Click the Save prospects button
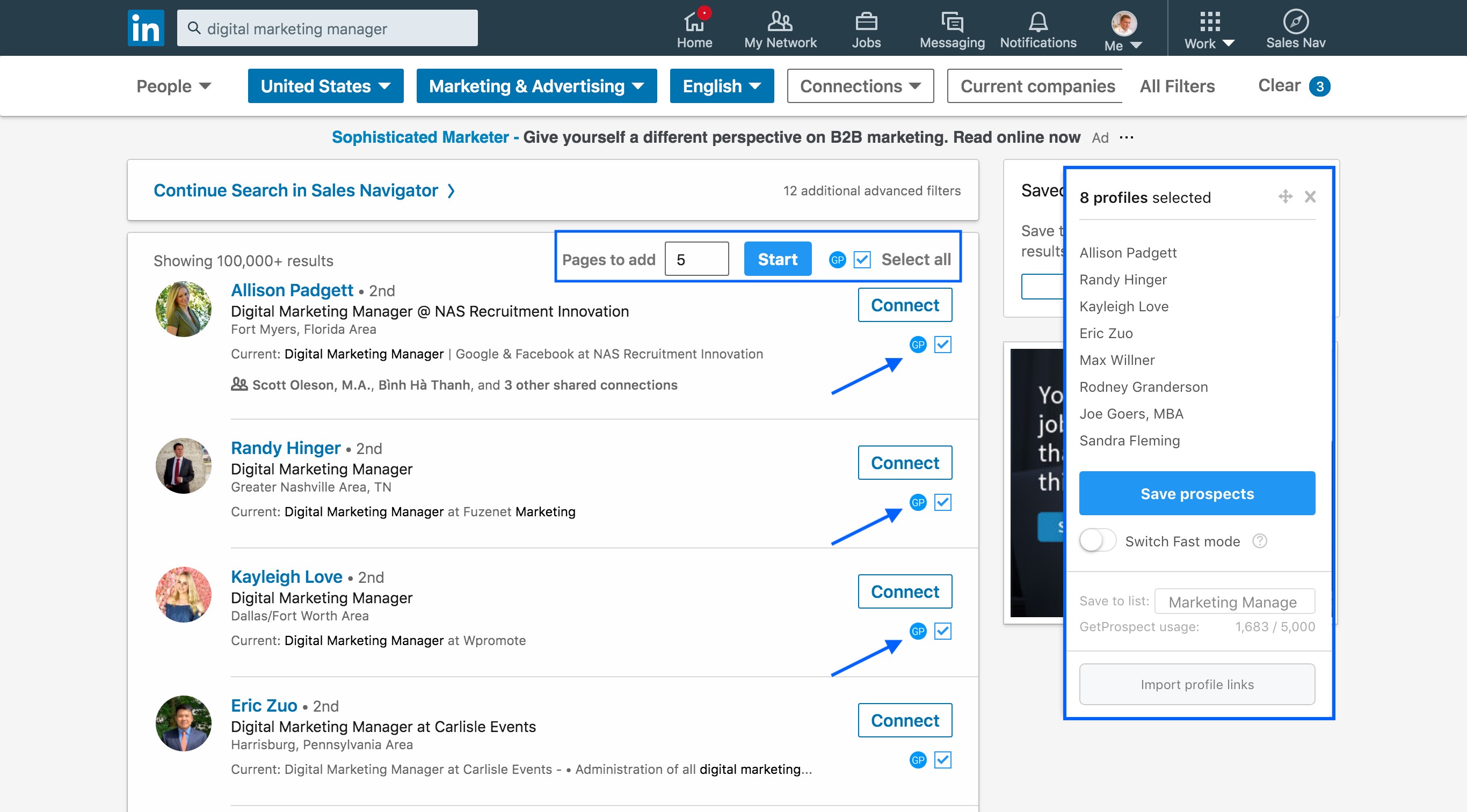1467x812 pixels. coord(1197,493)
